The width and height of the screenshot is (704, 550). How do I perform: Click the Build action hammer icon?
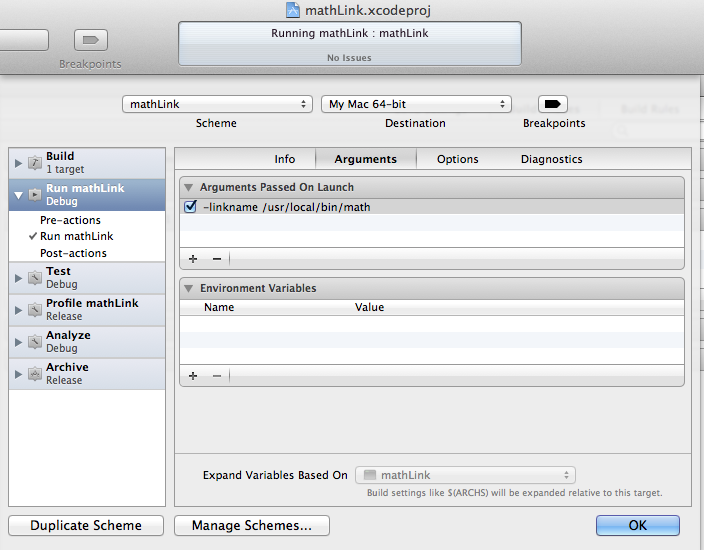(x=35, y=163)
